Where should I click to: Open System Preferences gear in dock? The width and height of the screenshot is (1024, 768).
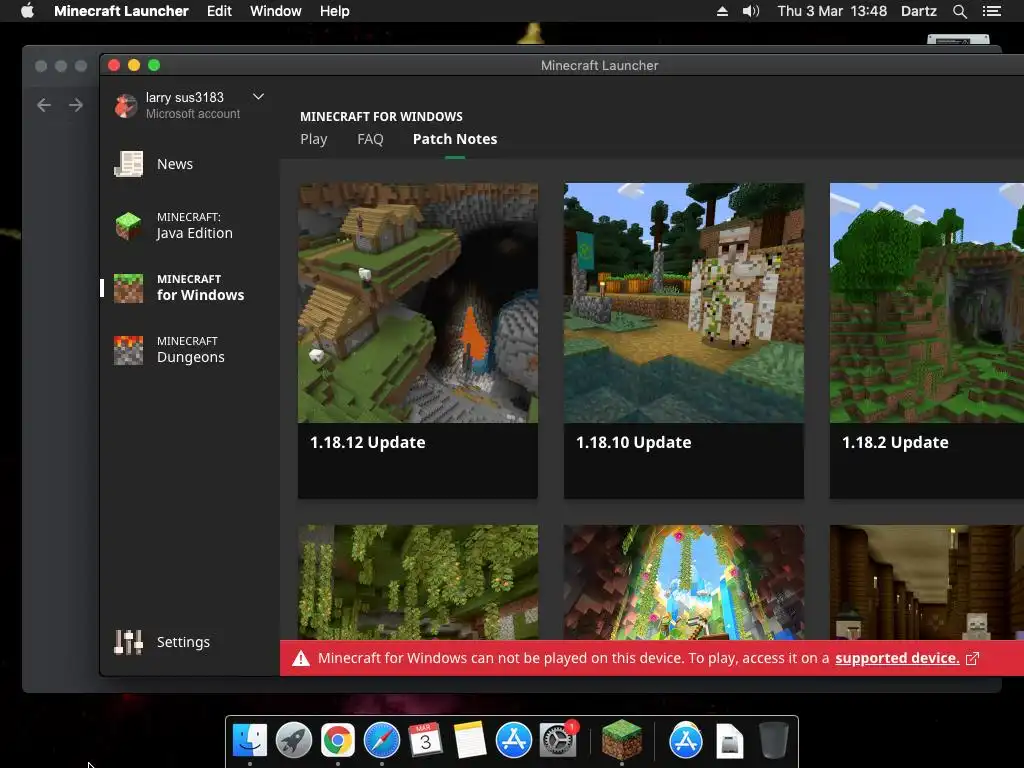[558, 741]
